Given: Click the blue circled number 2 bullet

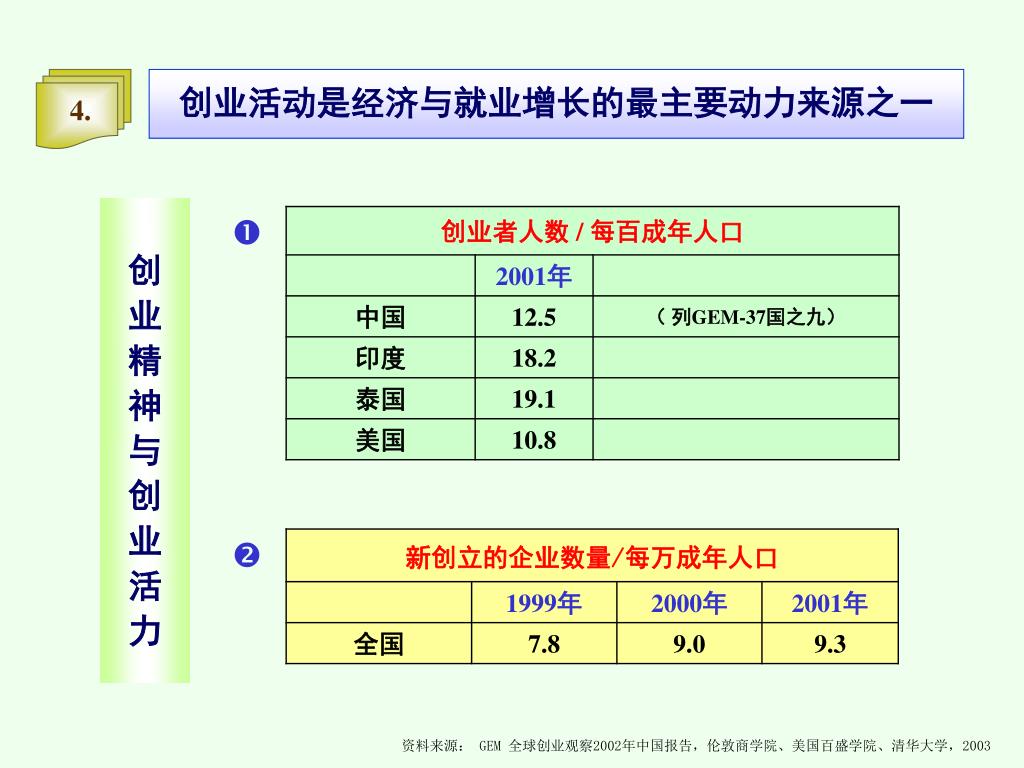Looking at the screenshot, I should pos(247,556).
